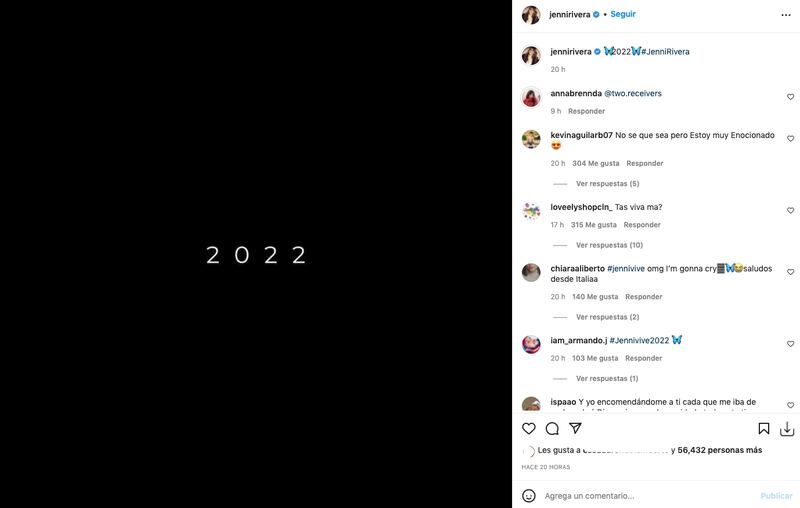Like chiaraaliberto's comment

click(x=790, y=272)
